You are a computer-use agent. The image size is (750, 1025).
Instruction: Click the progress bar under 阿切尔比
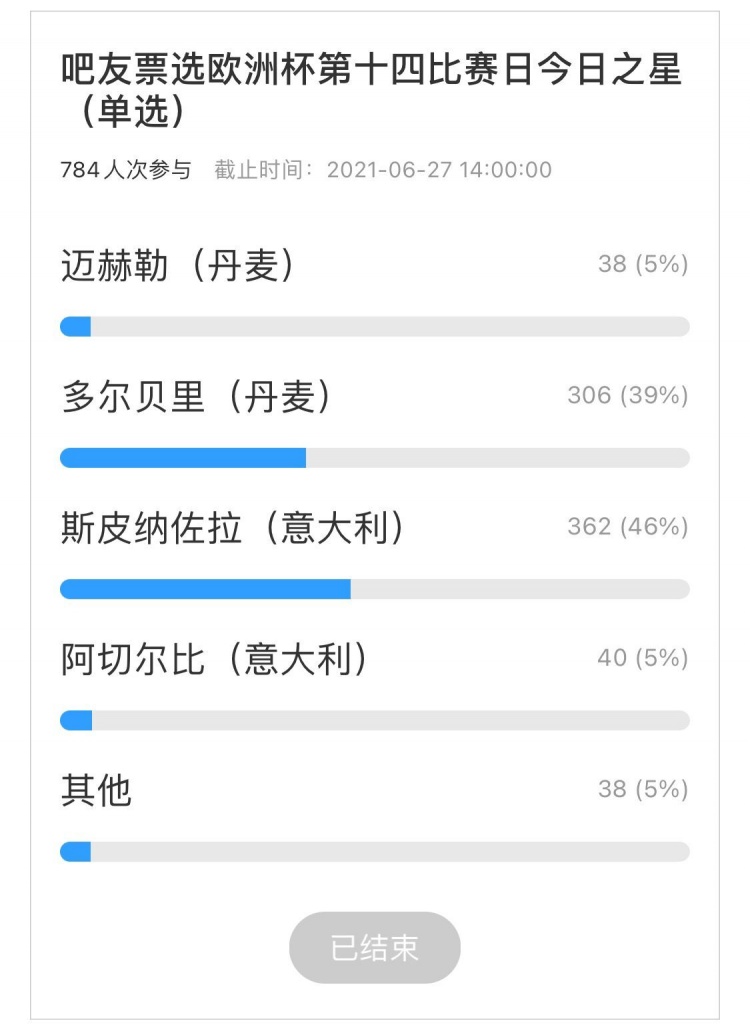(x=375, y=720)
